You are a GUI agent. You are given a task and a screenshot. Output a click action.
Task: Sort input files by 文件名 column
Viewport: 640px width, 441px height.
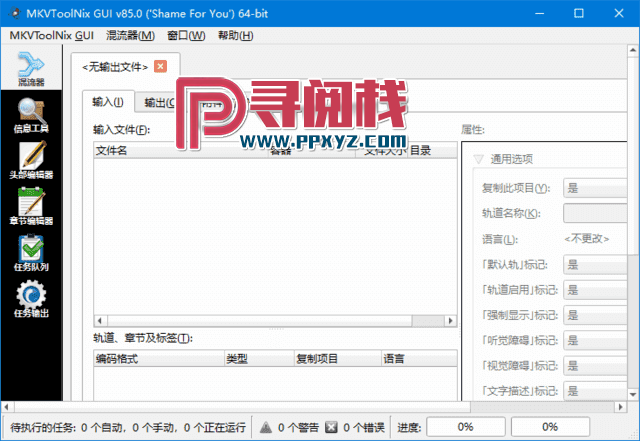click(181, 151)
